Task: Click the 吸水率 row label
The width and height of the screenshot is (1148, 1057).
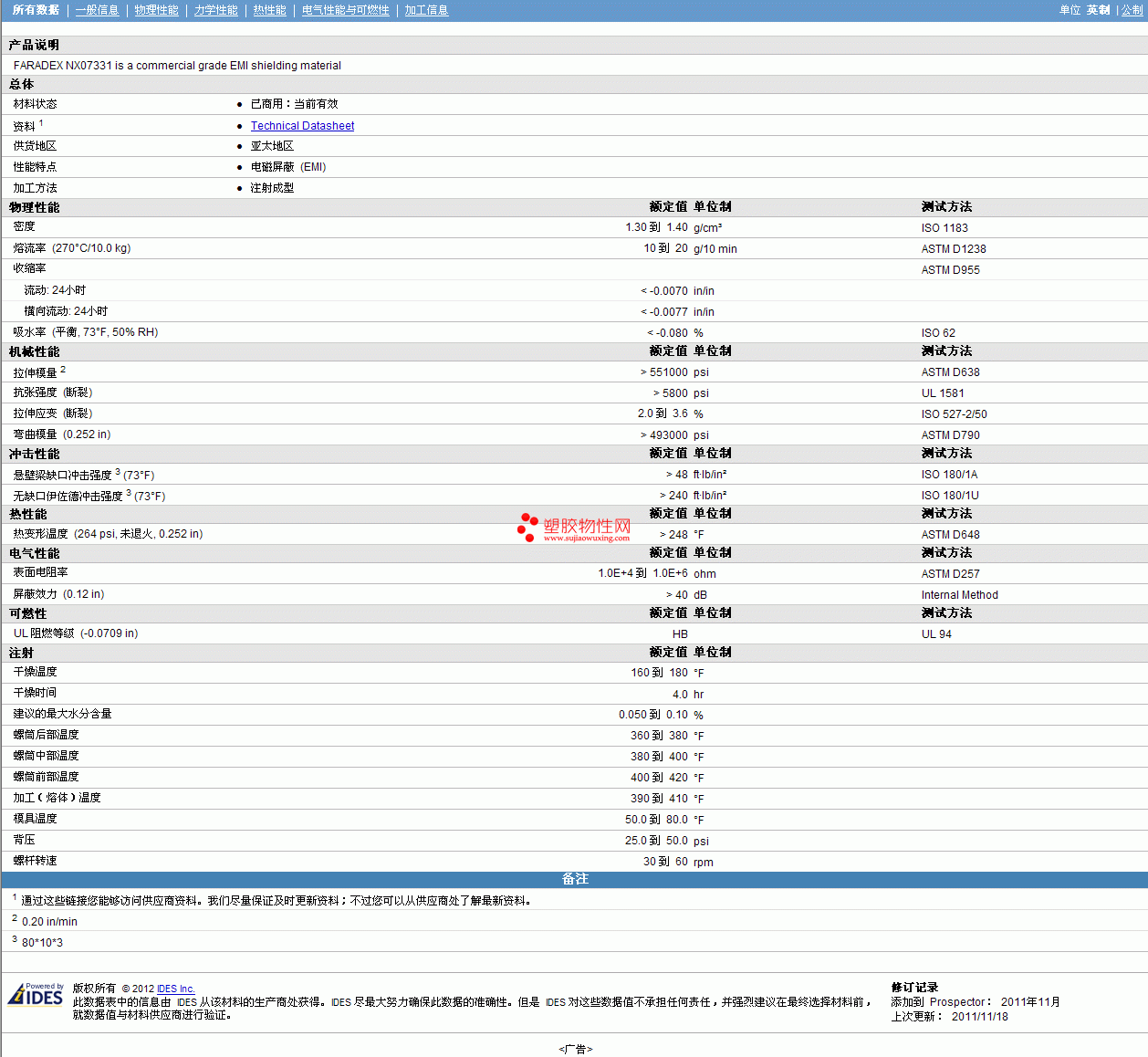Action: click(x=86, y=332)
